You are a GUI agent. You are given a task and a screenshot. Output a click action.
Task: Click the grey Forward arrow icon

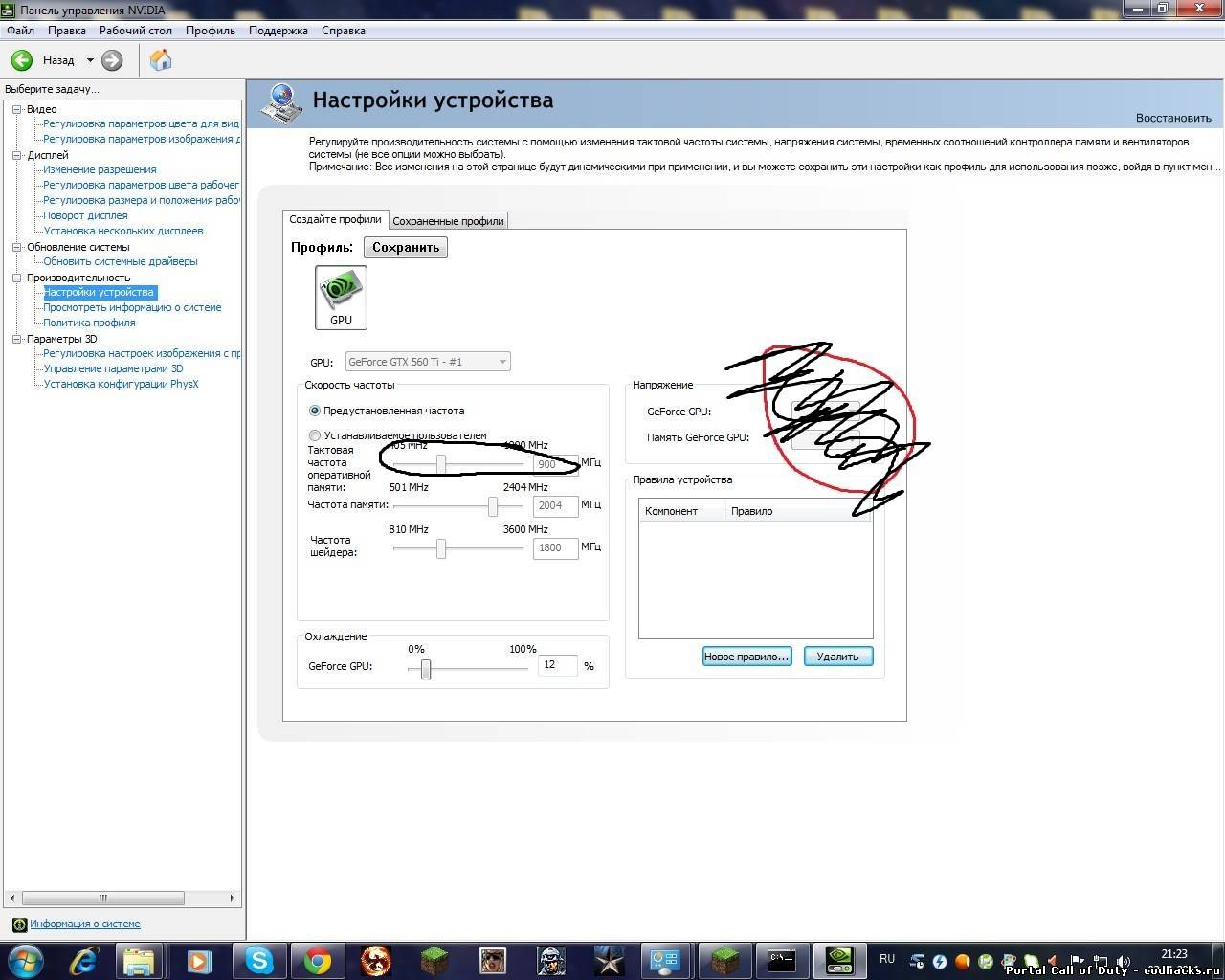pos(112,60)
